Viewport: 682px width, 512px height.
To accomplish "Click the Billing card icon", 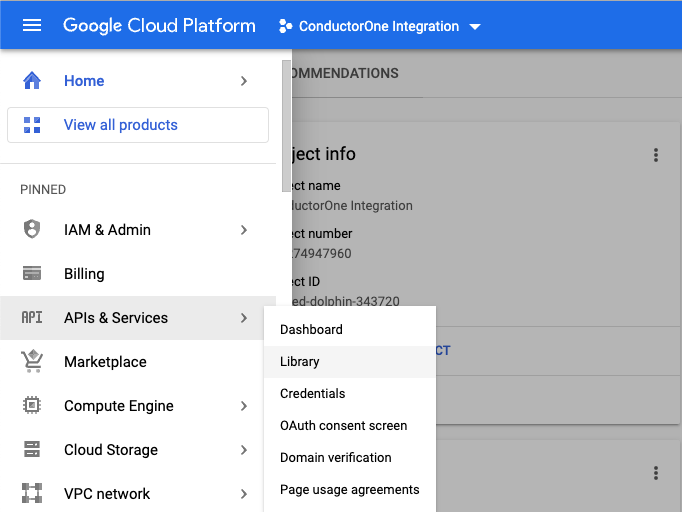I will 32,274.
